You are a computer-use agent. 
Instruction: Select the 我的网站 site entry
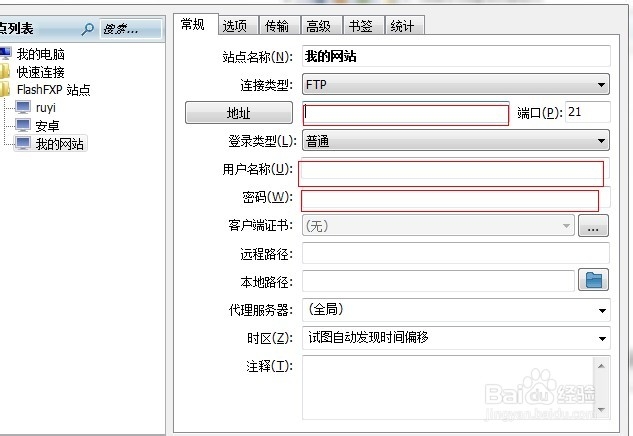point(59,144)
